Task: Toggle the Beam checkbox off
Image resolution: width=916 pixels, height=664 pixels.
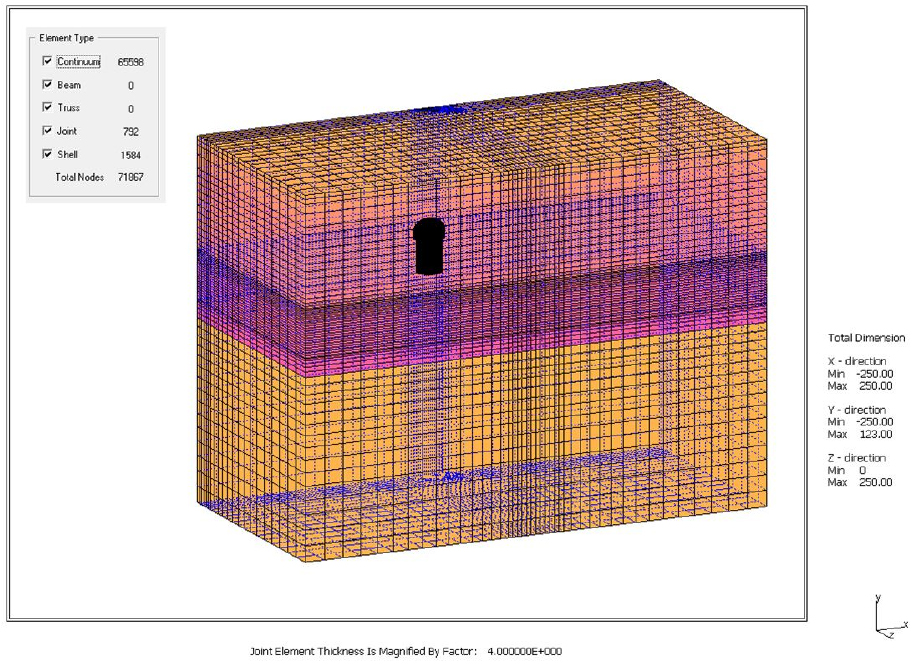Action: click(47, 85)
